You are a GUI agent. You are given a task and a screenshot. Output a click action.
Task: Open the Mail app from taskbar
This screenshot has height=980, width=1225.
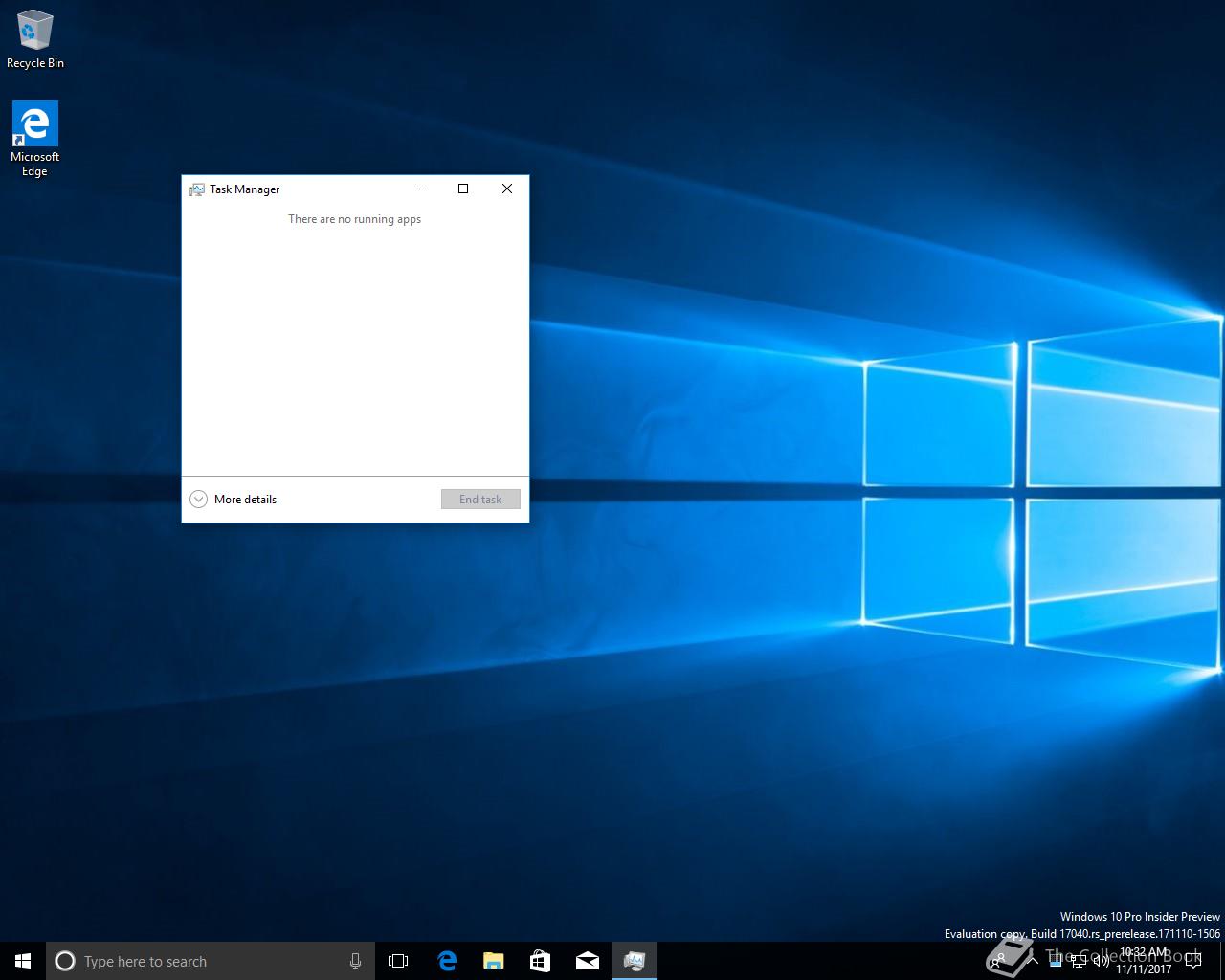[588, 961]
